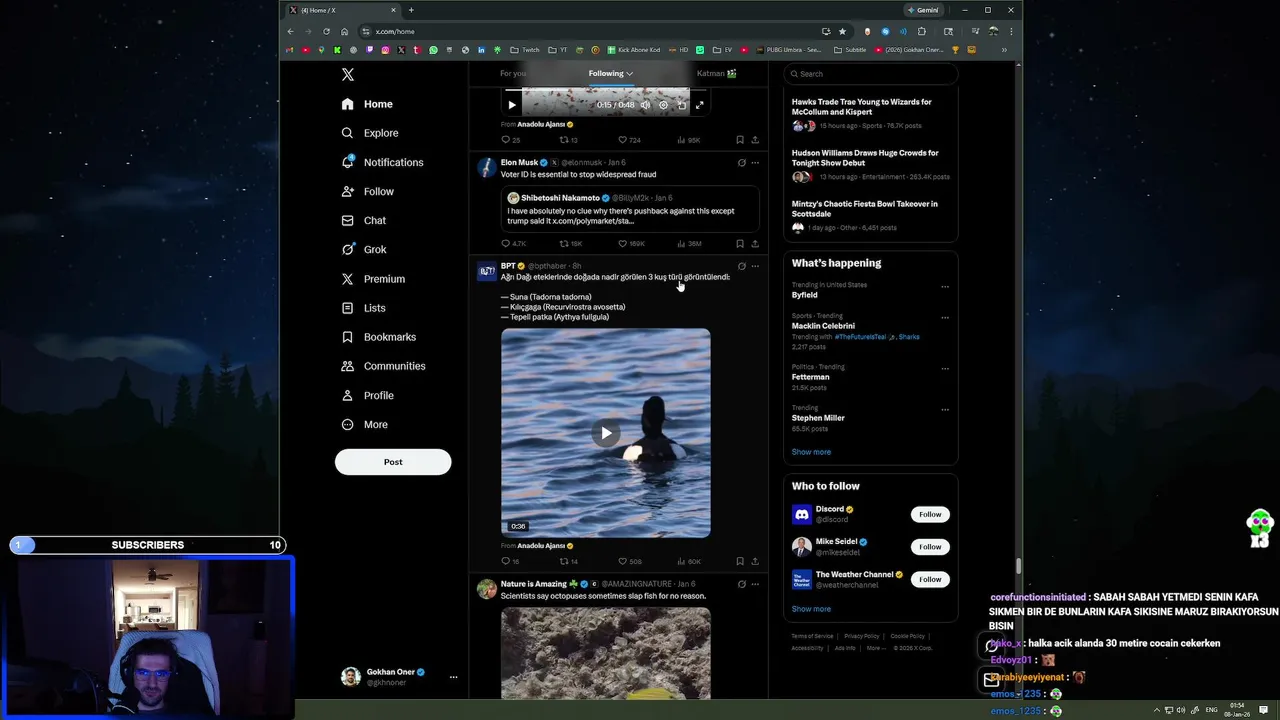Switch to the For you tab
The height and width of the screenshot is (720, 1280).
click(513, 73)
